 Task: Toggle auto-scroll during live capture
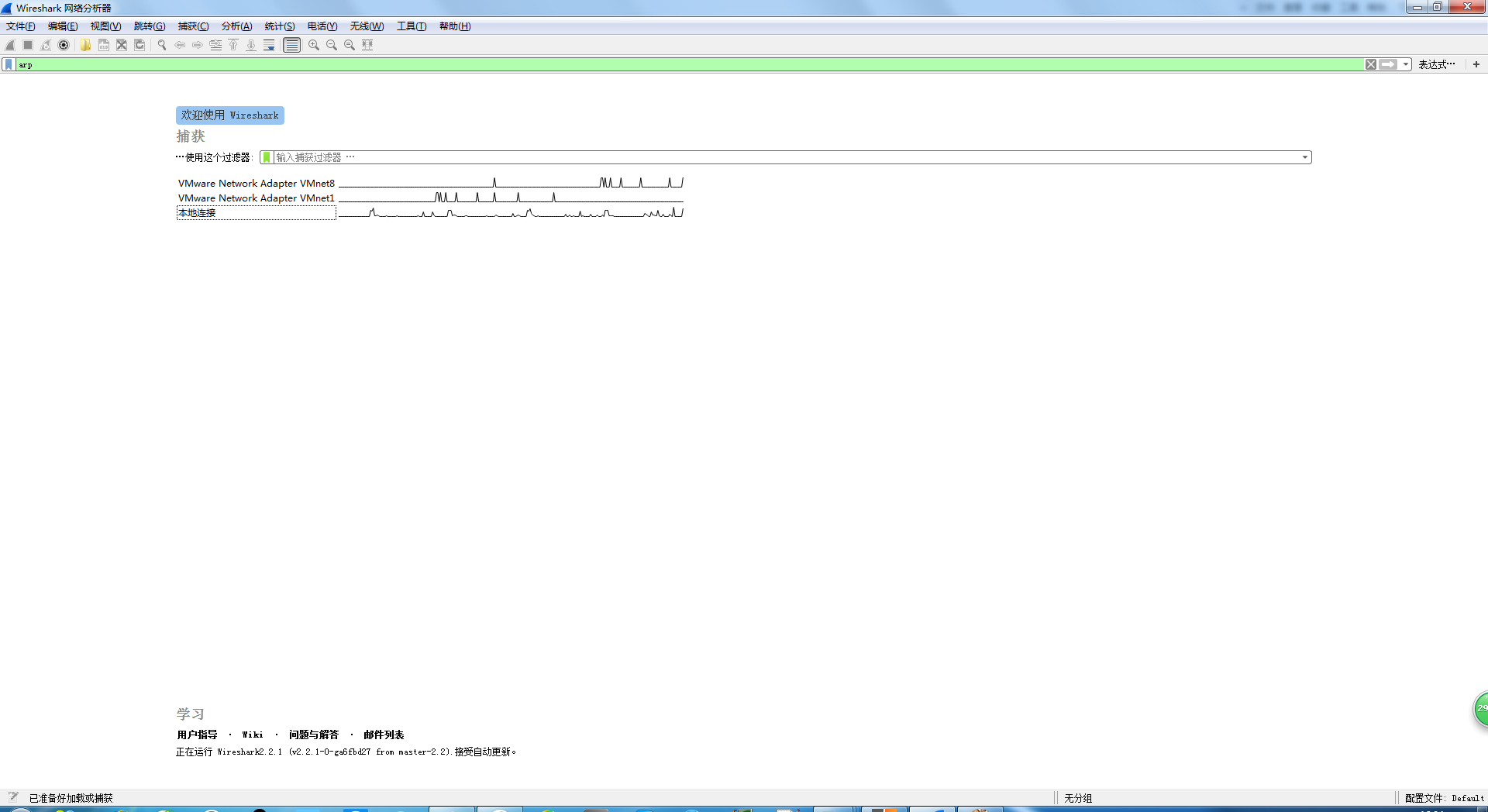(x=269, y=45)
